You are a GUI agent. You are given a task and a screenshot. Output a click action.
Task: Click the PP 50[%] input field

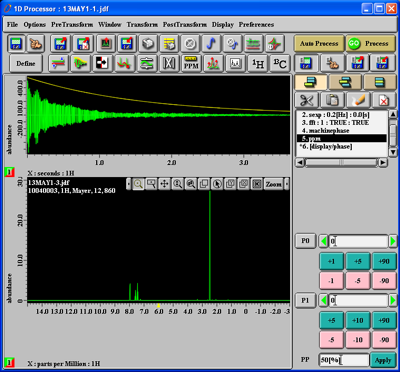click(344, 360)
